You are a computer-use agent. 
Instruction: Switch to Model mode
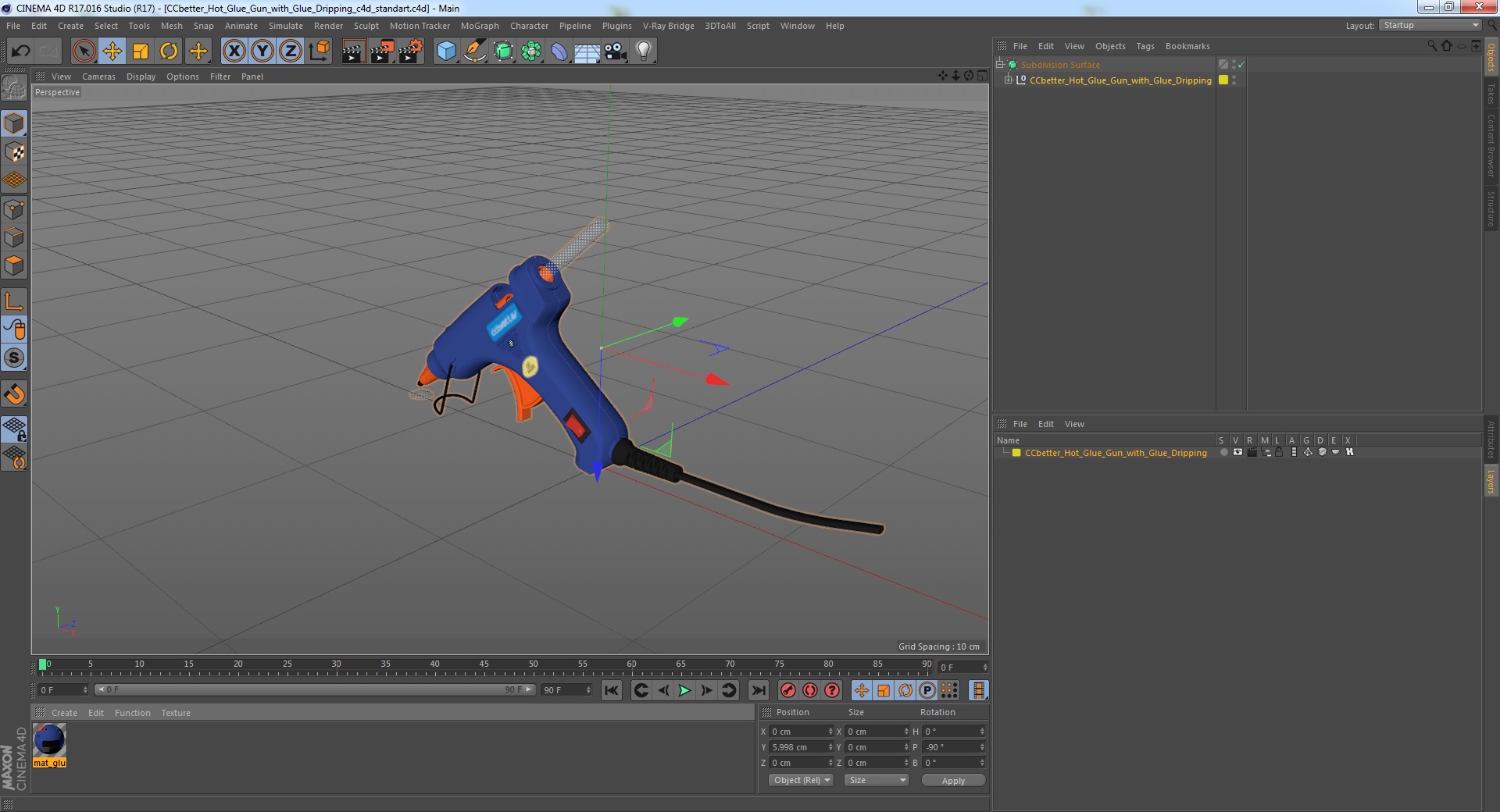coord(14,123)
